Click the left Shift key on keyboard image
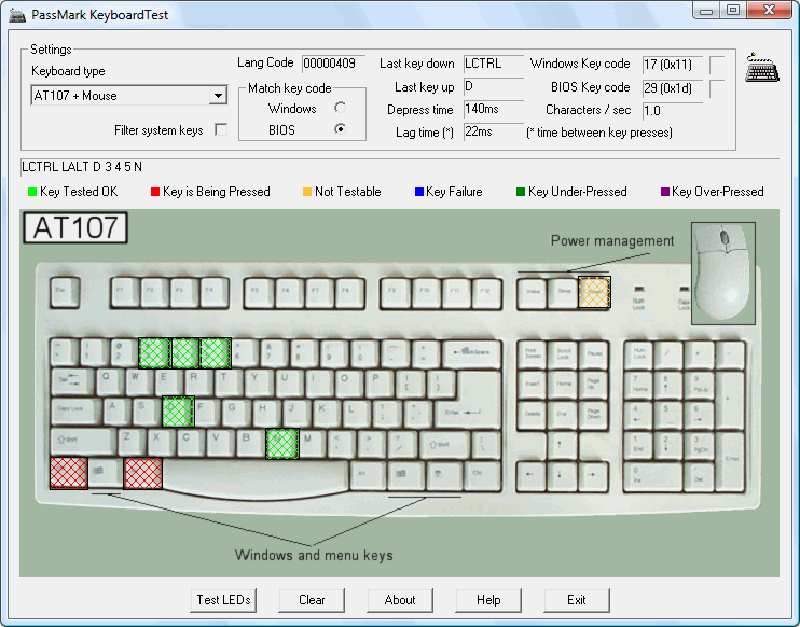Screen dimensions: 800x627 [83, 442]
